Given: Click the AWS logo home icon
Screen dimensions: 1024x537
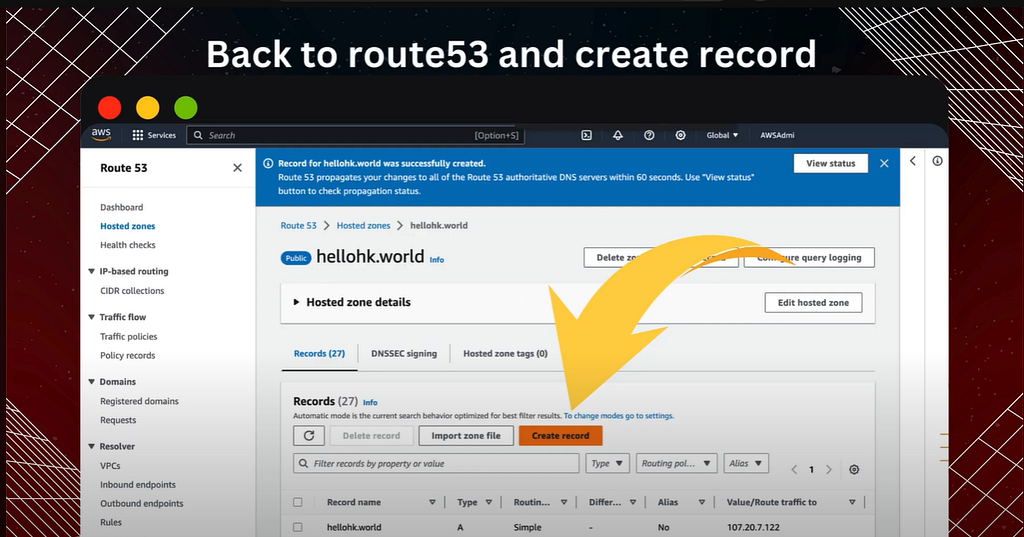Looking at the screenshot, I should pos(101,135).
